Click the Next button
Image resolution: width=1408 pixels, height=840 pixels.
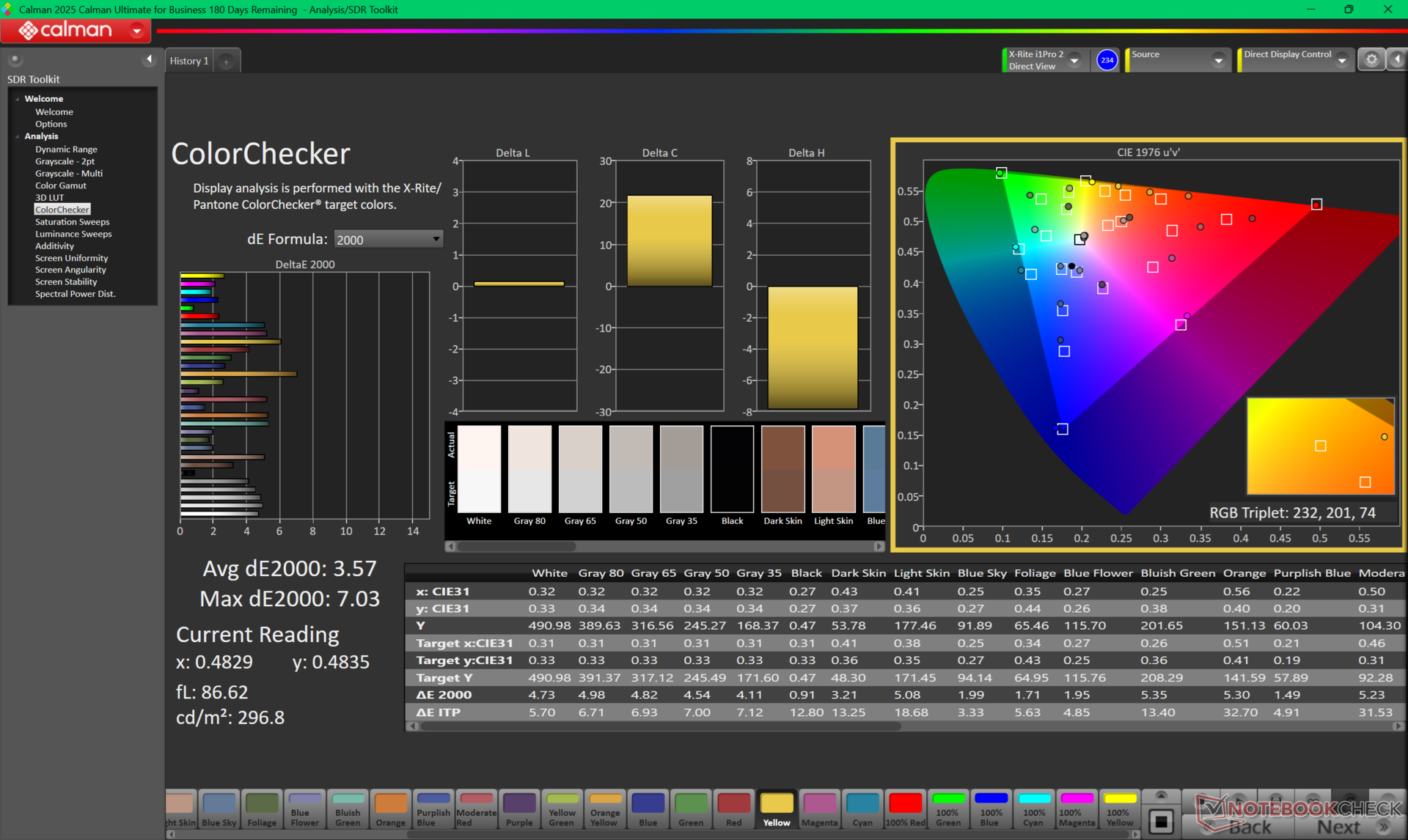click(1338, 827)
